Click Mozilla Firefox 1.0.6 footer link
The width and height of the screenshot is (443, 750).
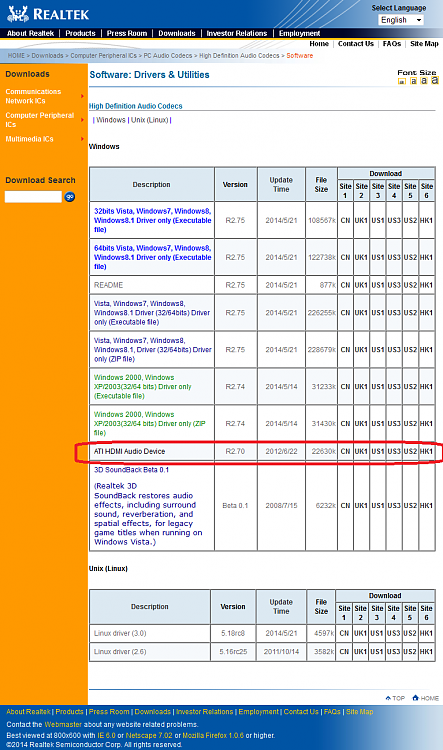[x=213, y=735]
